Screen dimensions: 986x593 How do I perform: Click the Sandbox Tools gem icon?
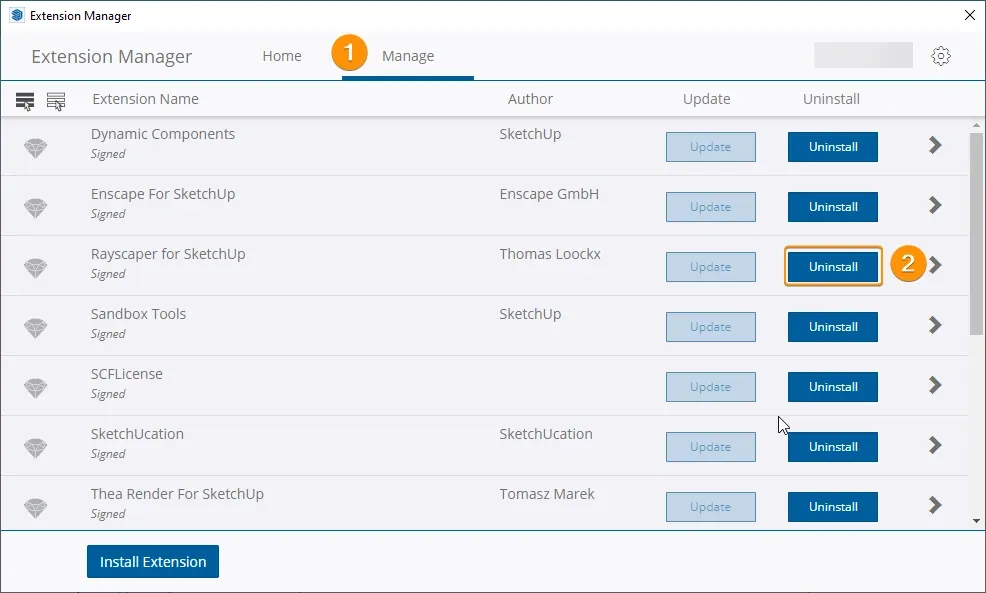click(36, 328)
